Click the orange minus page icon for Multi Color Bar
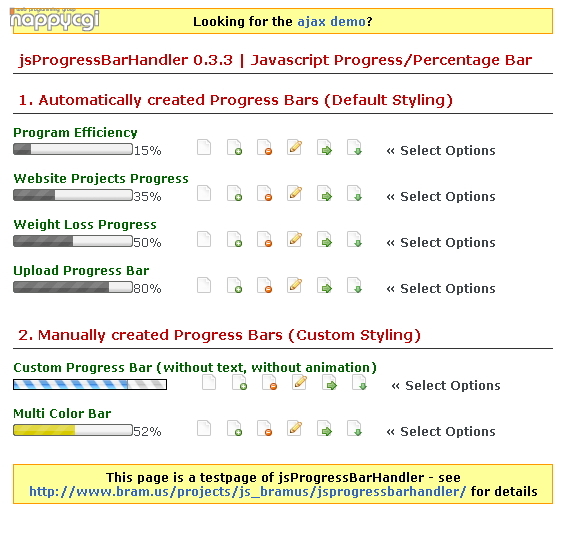Image resolution: width=580 pixels, height=535 pixels. coord(264,428)
